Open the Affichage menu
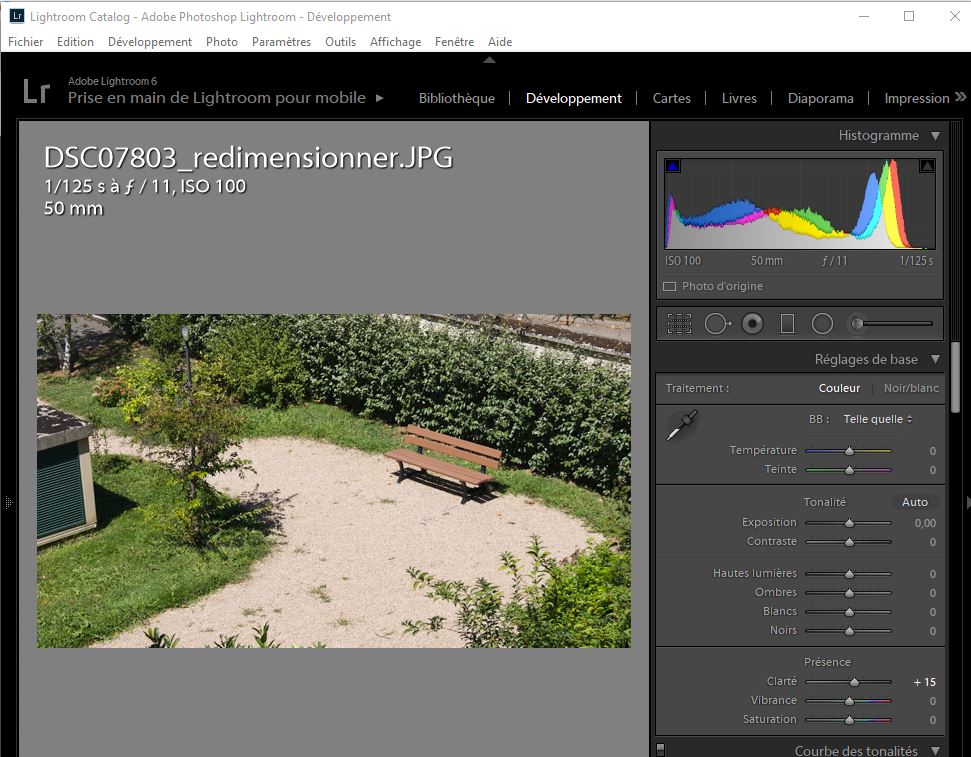971x757 pixels. point(395,42)
